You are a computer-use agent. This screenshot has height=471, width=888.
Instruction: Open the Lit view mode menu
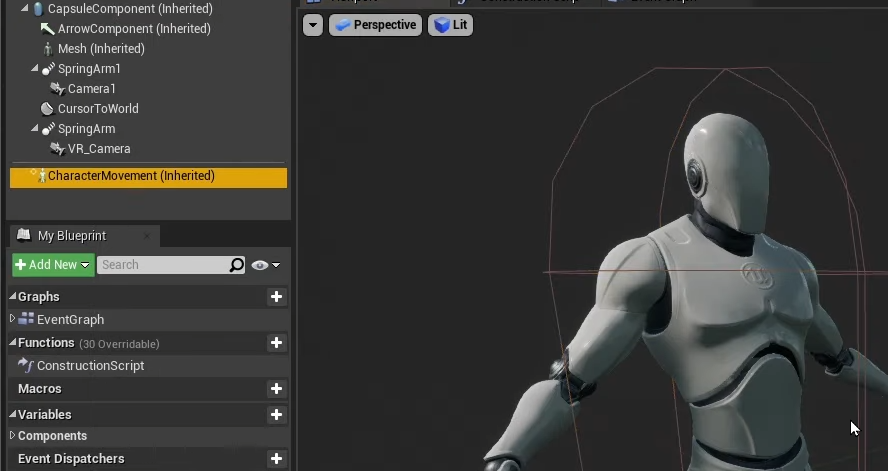(x=450, y=25)
